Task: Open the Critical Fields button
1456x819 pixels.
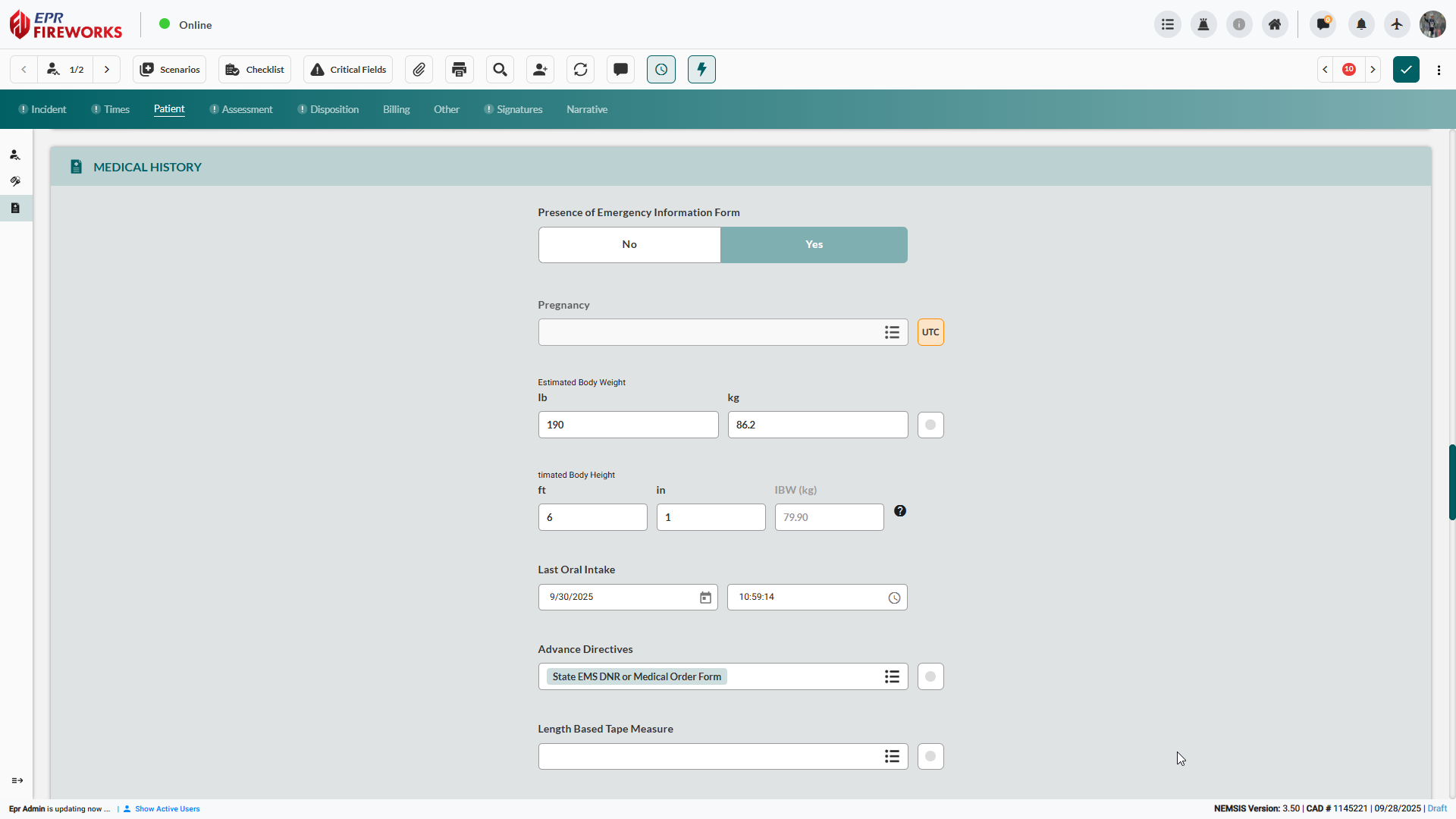Action: (349, 70)
